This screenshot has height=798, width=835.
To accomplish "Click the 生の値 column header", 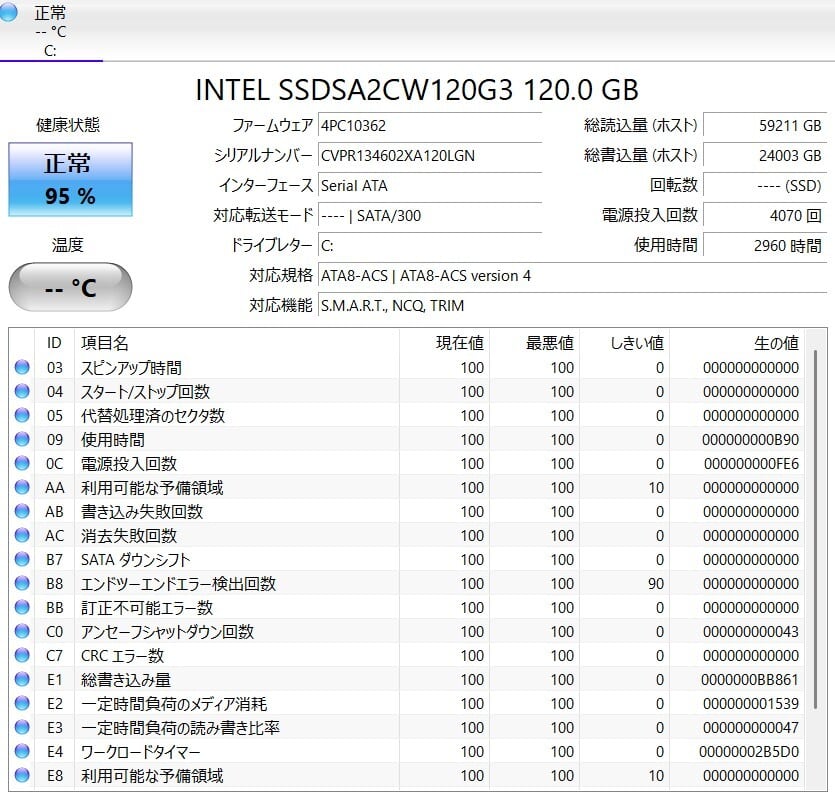I will click(x=775, y=343).
